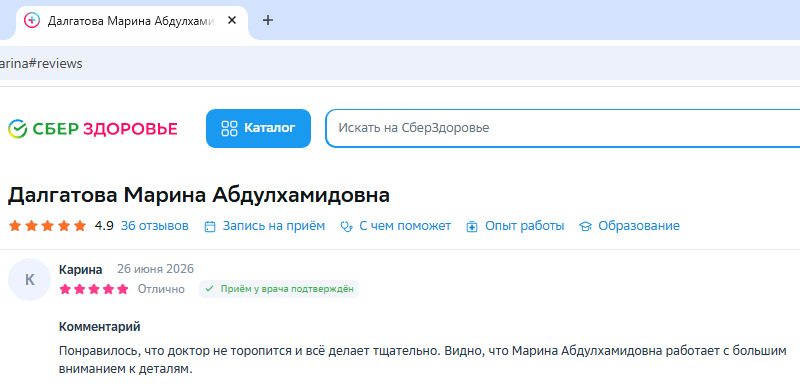Click reviewer name Карина

click(x=81, y=270)
